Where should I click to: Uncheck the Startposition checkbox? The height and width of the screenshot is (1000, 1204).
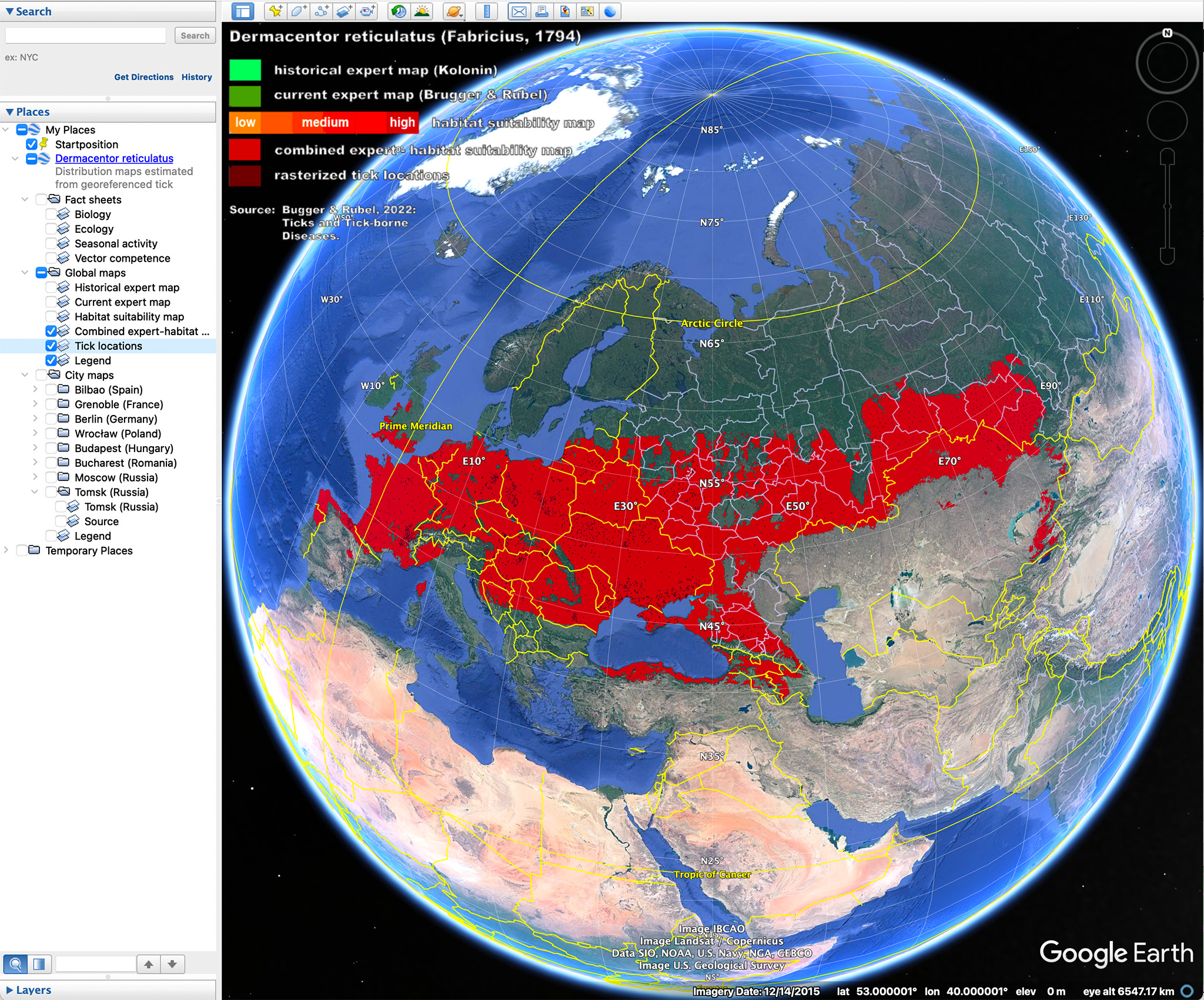32,144
